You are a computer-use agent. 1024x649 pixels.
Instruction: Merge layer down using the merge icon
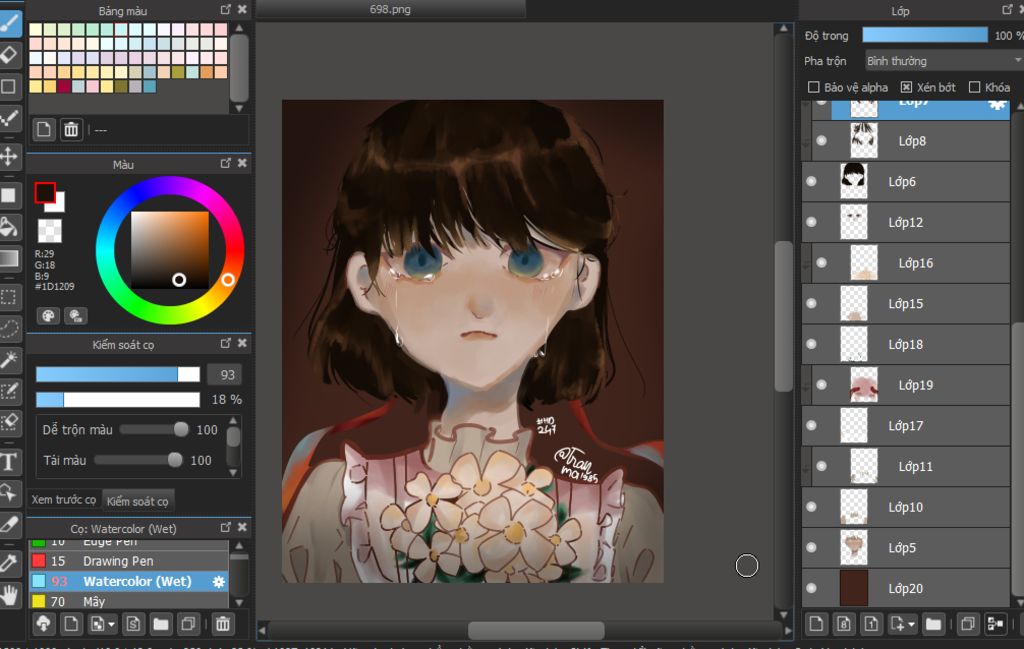pos(995,624)
